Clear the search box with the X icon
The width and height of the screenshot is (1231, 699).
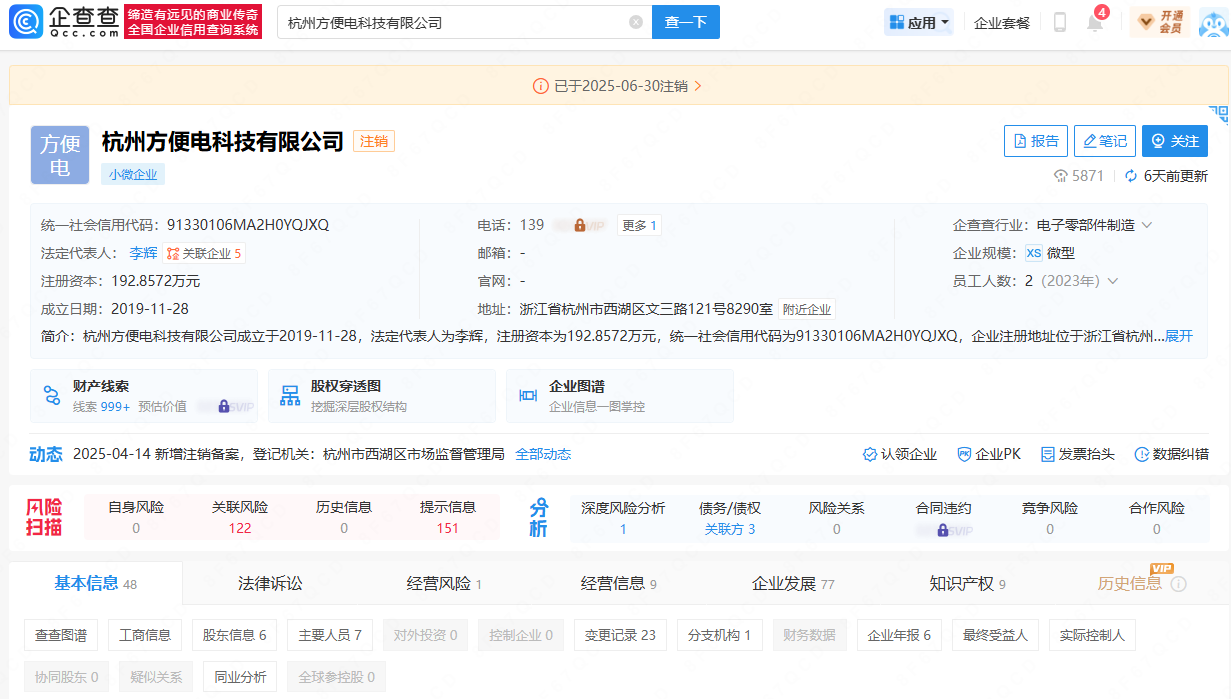(x=636, y=22)
